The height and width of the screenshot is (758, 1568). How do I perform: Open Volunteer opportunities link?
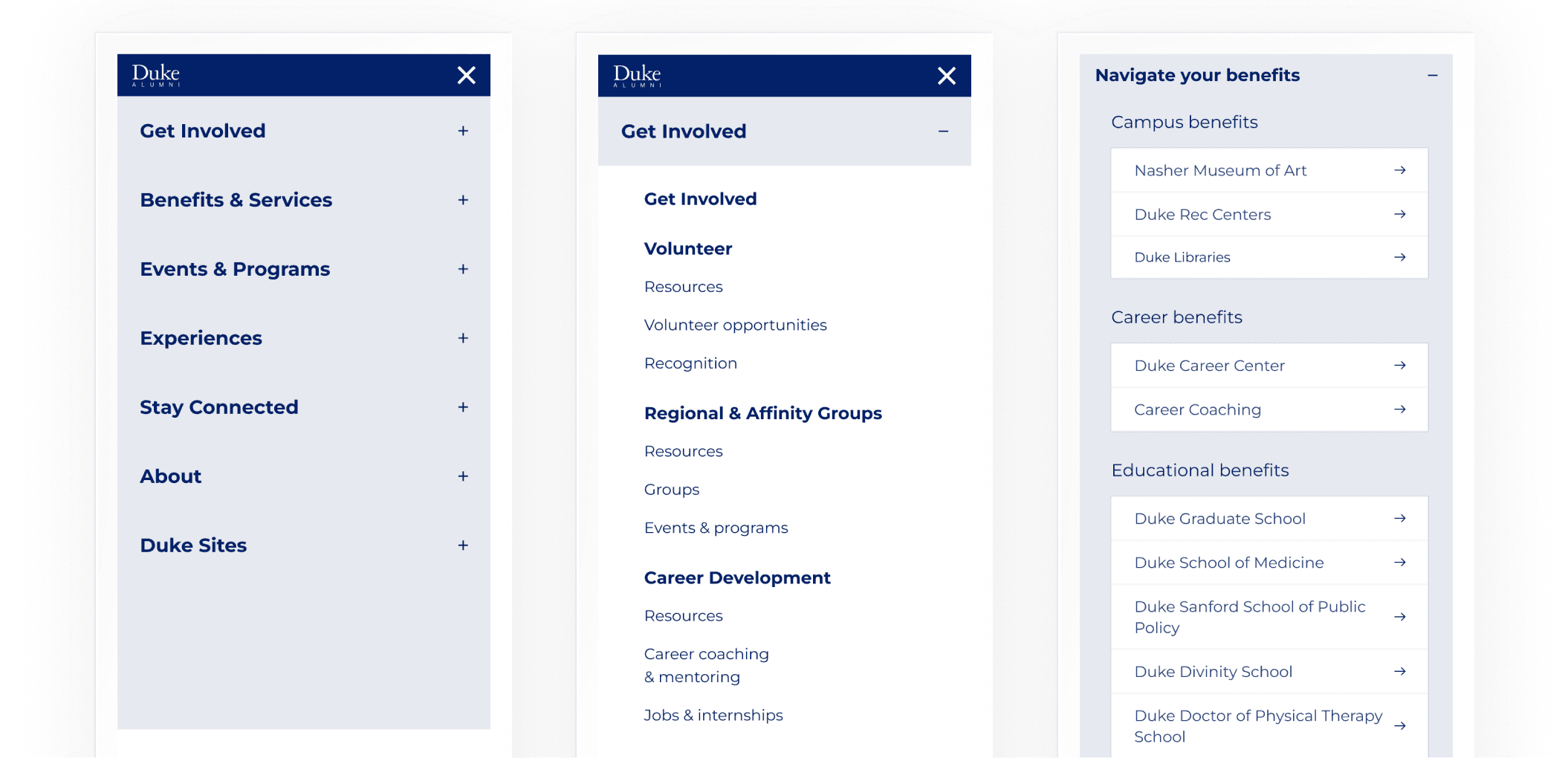[735, 325]
